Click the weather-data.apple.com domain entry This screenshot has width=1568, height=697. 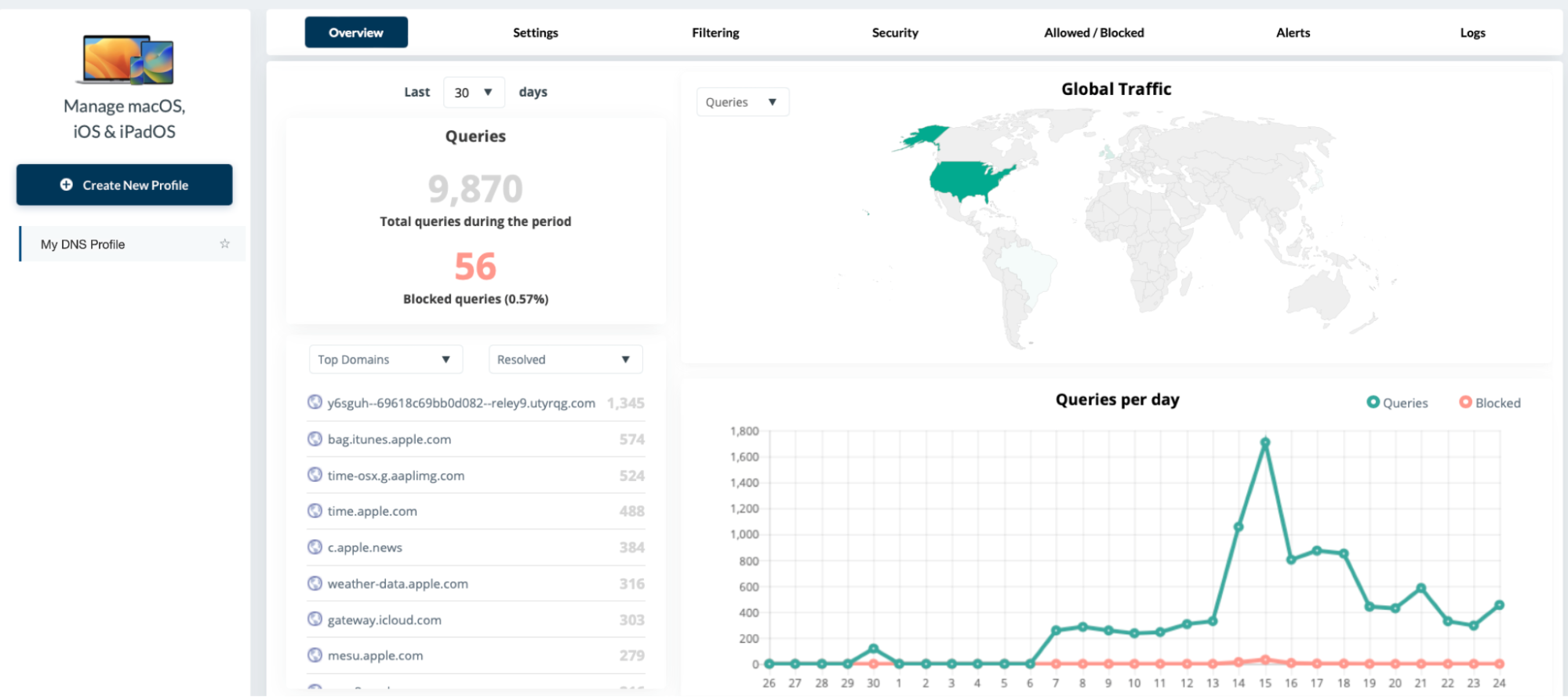pos(398,584)
